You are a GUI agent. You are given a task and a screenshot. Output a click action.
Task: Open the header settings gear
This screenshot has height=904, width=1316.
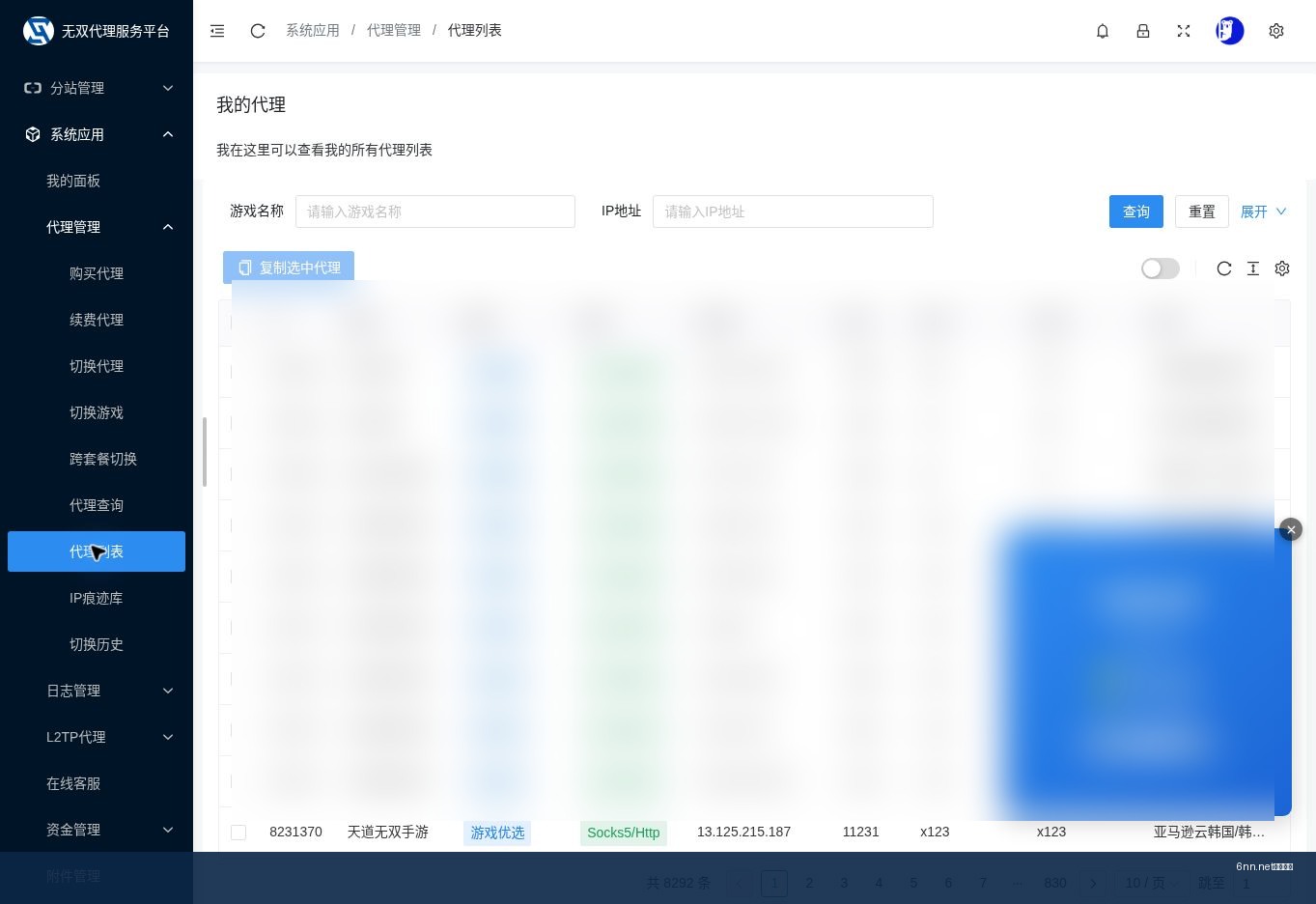[x=1276, y=31]
